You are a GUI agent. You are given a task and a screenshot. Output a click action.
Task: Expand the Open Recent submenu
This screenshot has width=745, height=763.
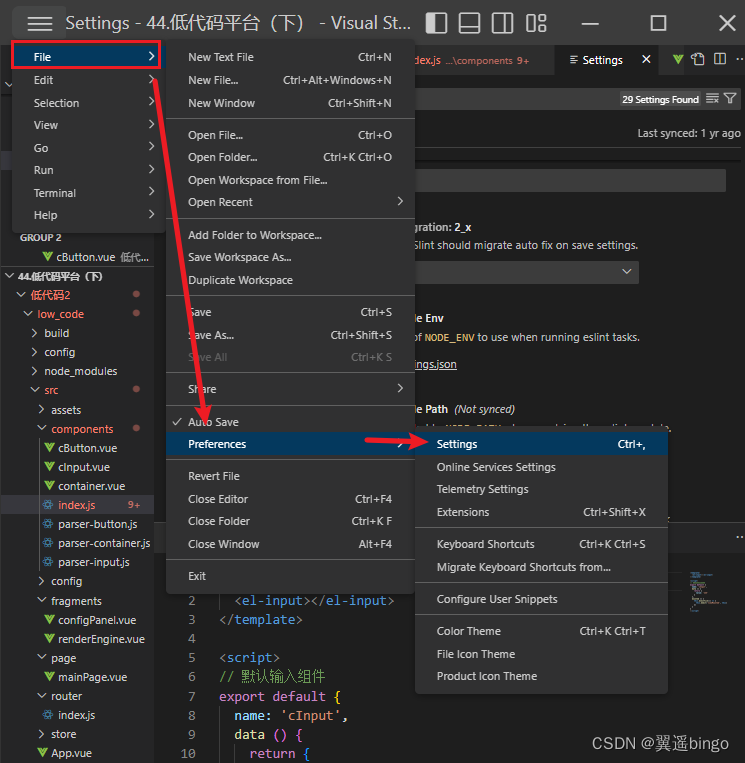coord(290,202)
